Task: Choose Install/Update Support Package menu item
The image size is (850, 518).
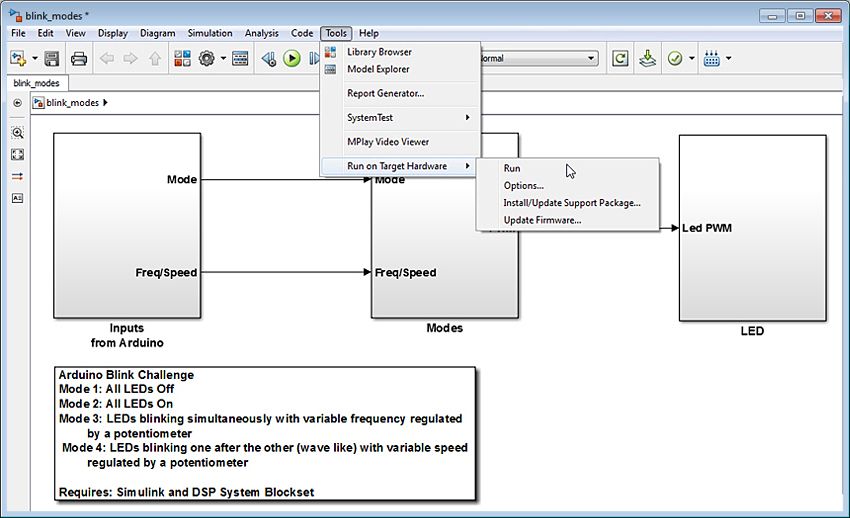Action: point(571,203)
